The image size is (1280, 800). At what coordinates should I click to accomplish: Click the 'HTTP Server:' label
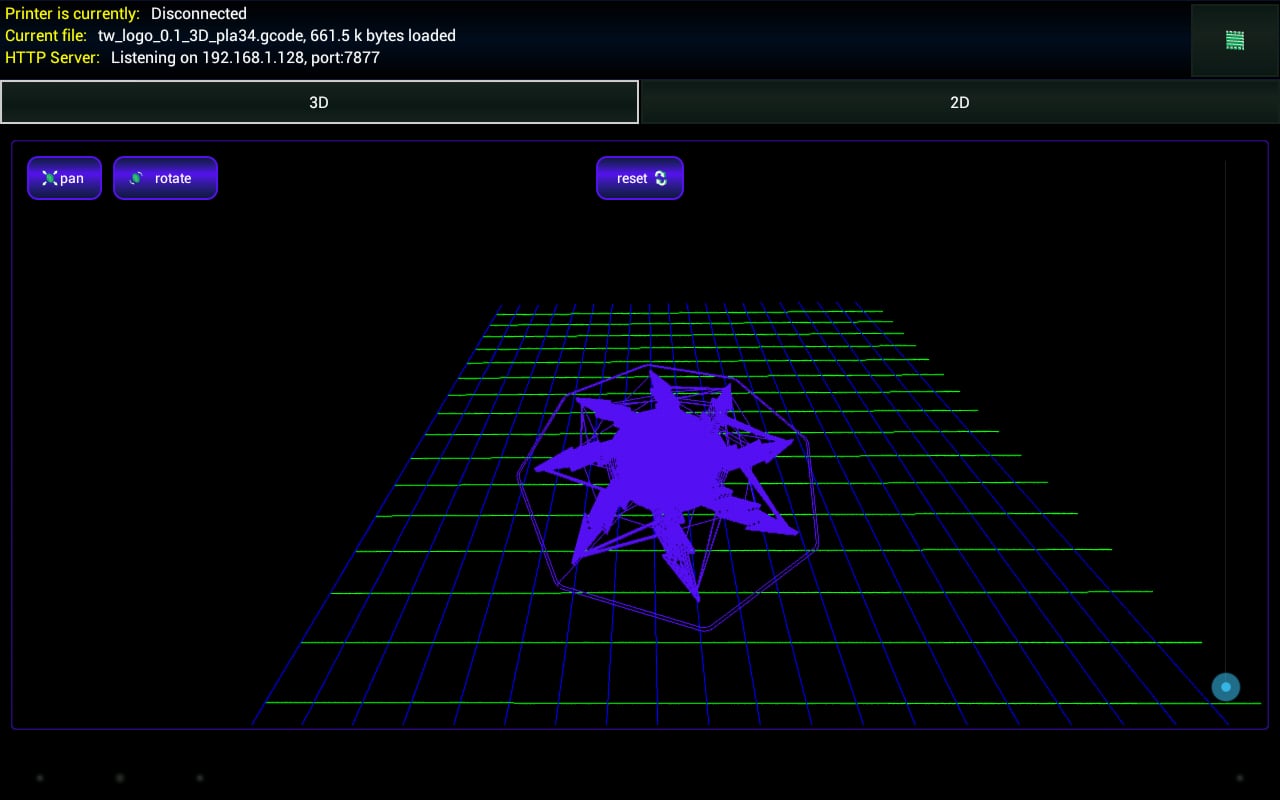[x=53, y=58]
